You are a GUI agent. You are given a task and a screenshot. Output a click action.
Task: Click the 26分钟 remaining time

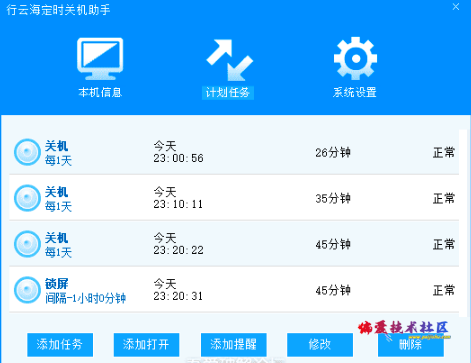tap(333, 153)
